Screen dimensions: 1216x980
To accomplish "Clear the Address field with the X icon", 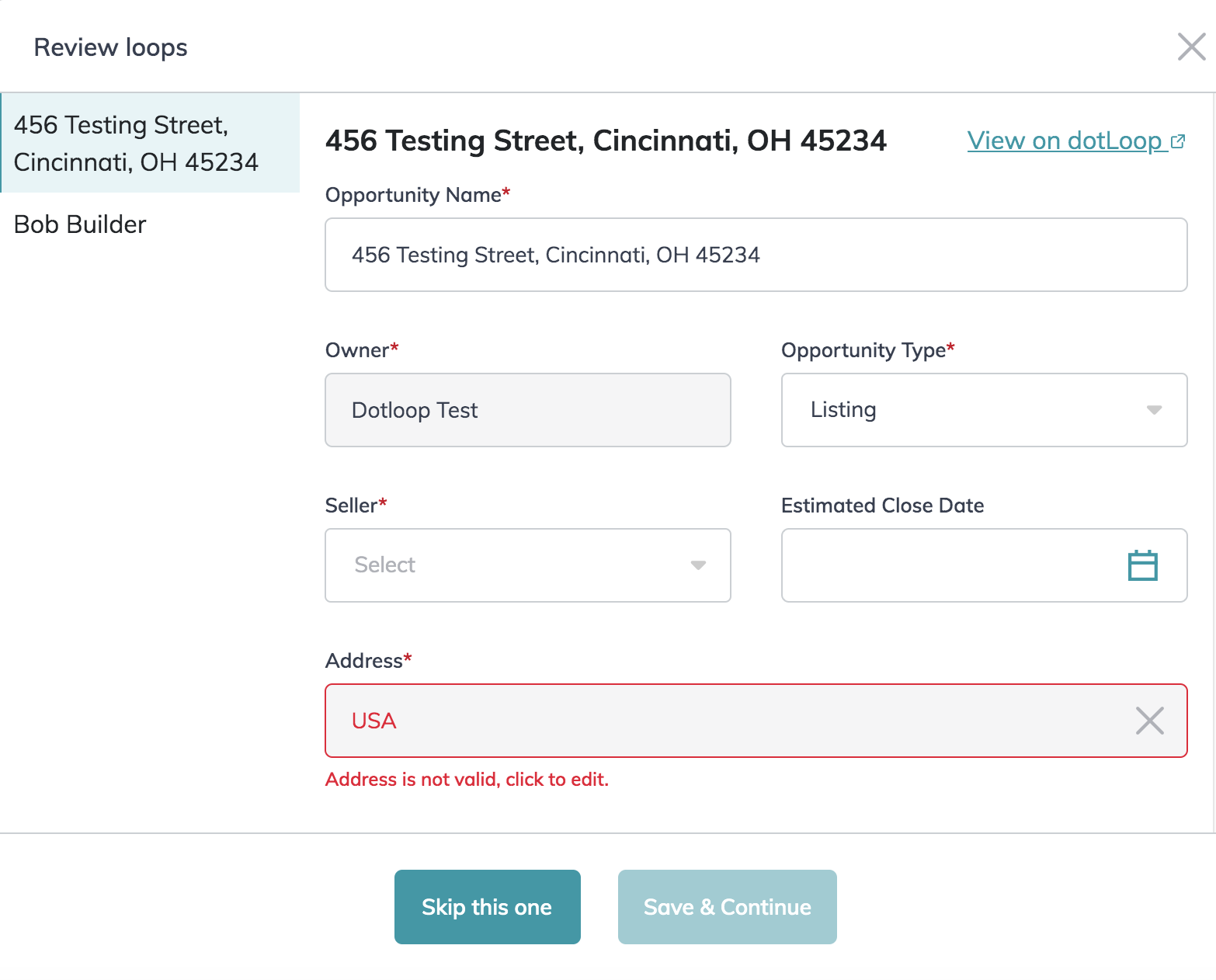I will pos(1149,721).
